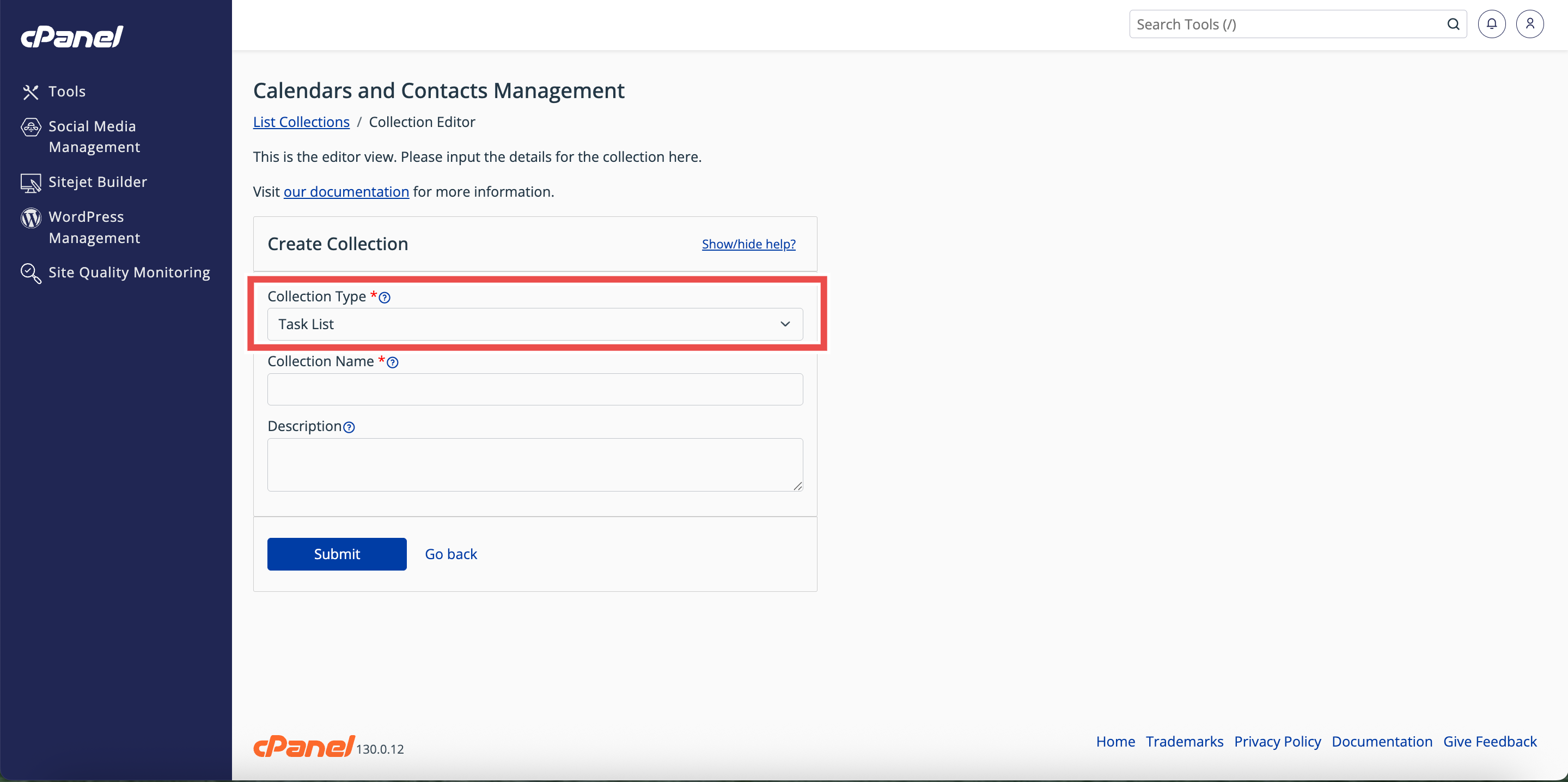
Task: Click the cPanel logo in sidebar
Action: [x=72, y=37]
